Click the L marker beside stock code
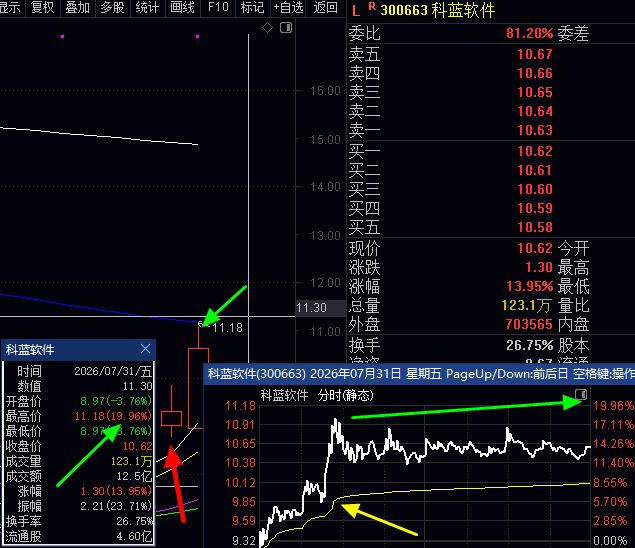 click(356, 11)
